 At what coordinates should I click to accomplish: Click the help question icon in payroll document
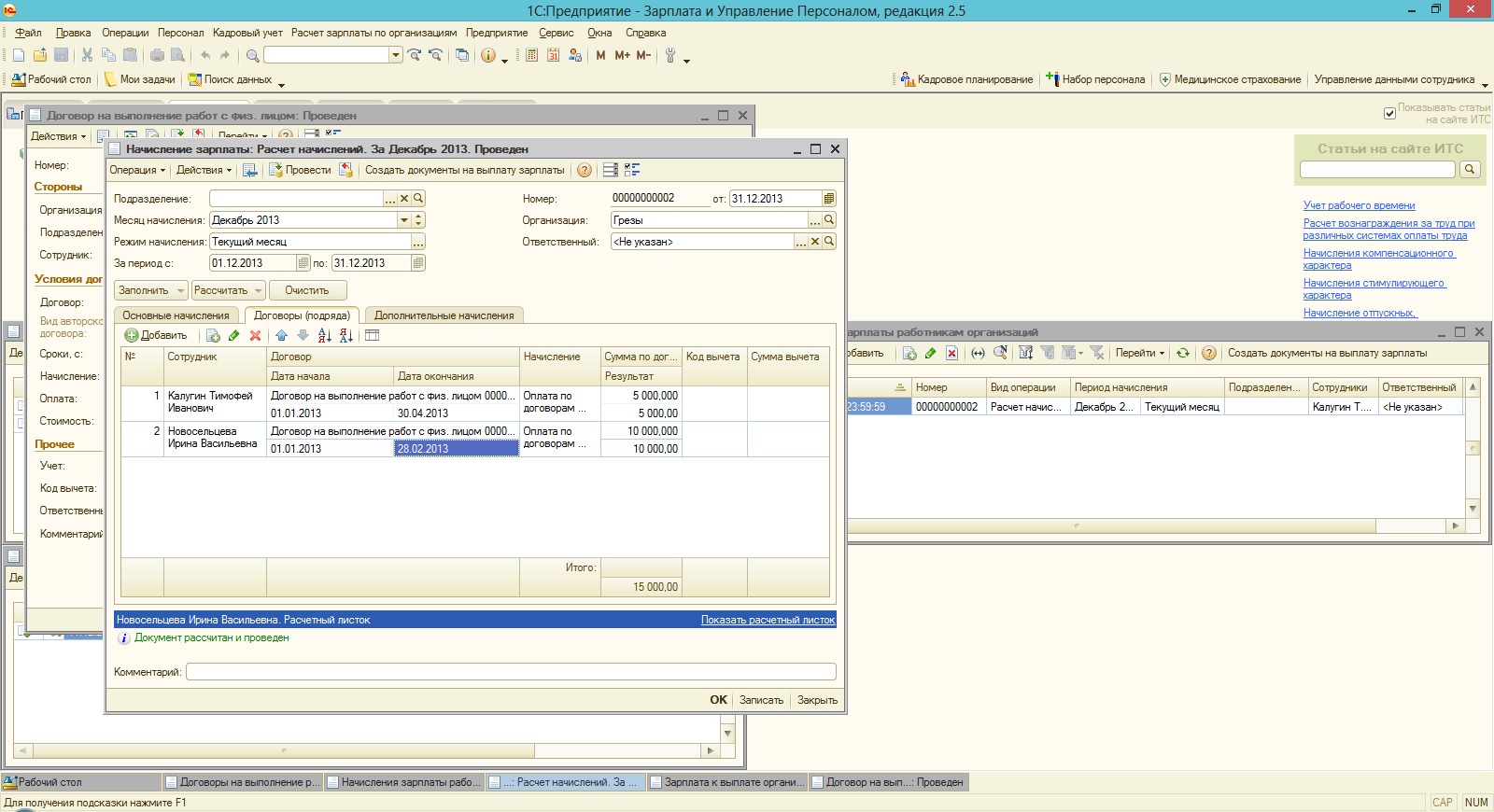point(585,170)
